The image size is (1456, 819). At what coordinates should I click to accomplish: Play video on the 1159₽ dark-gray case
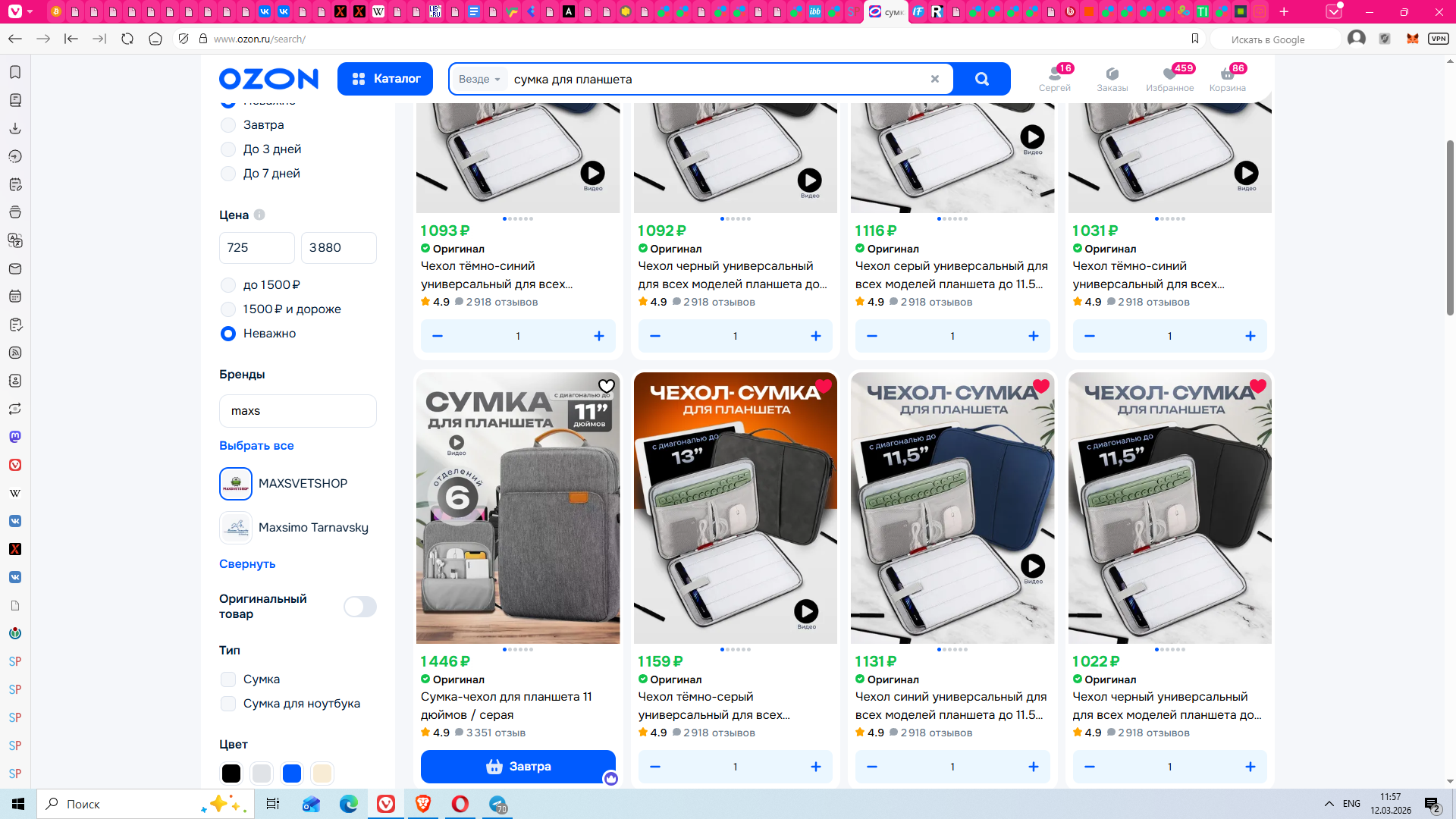click(x=806, y=611)
